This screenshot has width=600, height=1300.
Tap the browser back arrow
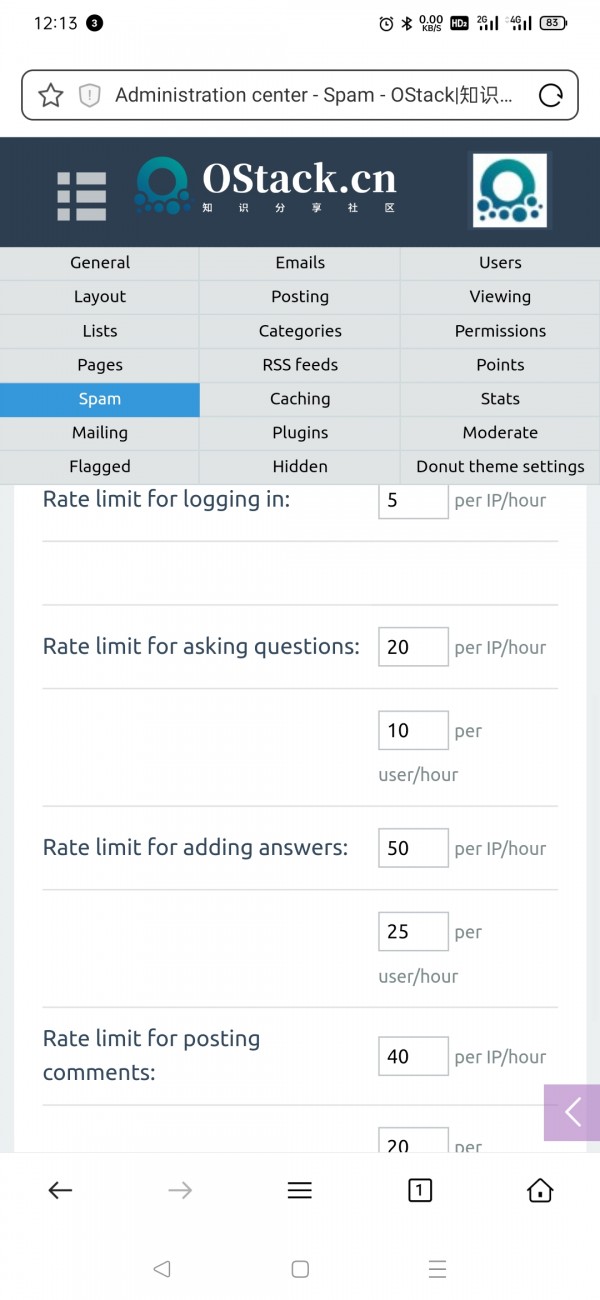coord(60,1190)
